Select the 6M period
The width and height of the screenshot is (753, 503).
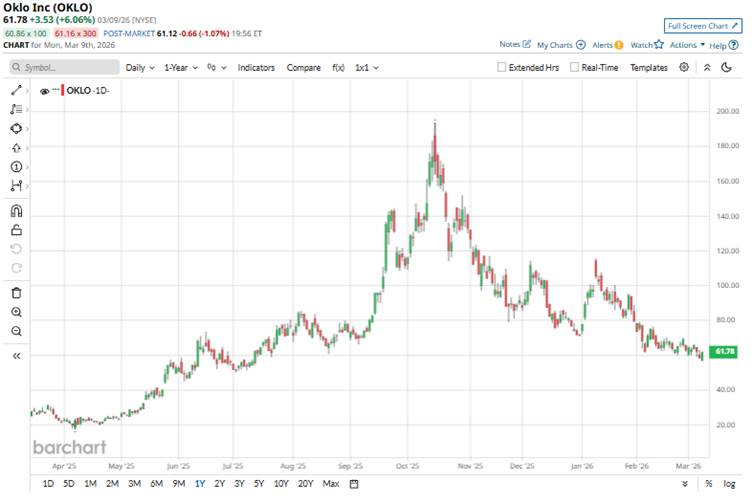[157, 484]
